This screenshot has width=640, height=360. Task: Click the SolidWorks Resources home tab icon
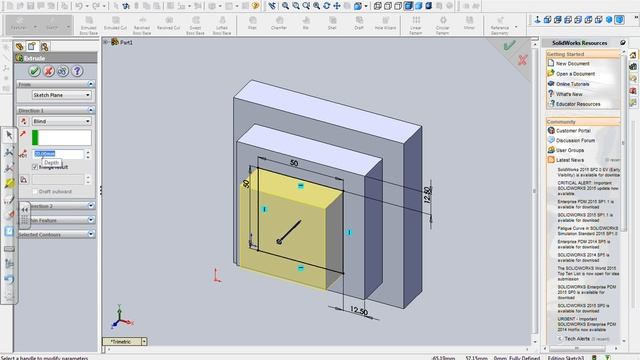[x=633, y=55]
